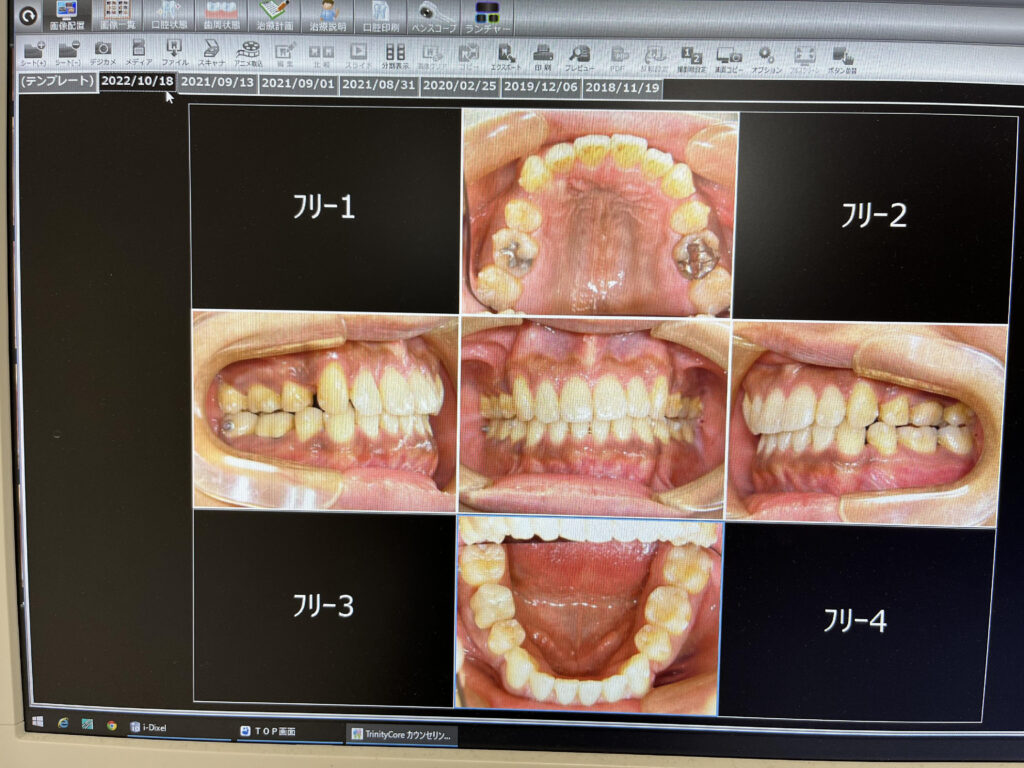Select the 2018/11/19 date tab
Screen dimensions: 1024x768
[622, 88]
